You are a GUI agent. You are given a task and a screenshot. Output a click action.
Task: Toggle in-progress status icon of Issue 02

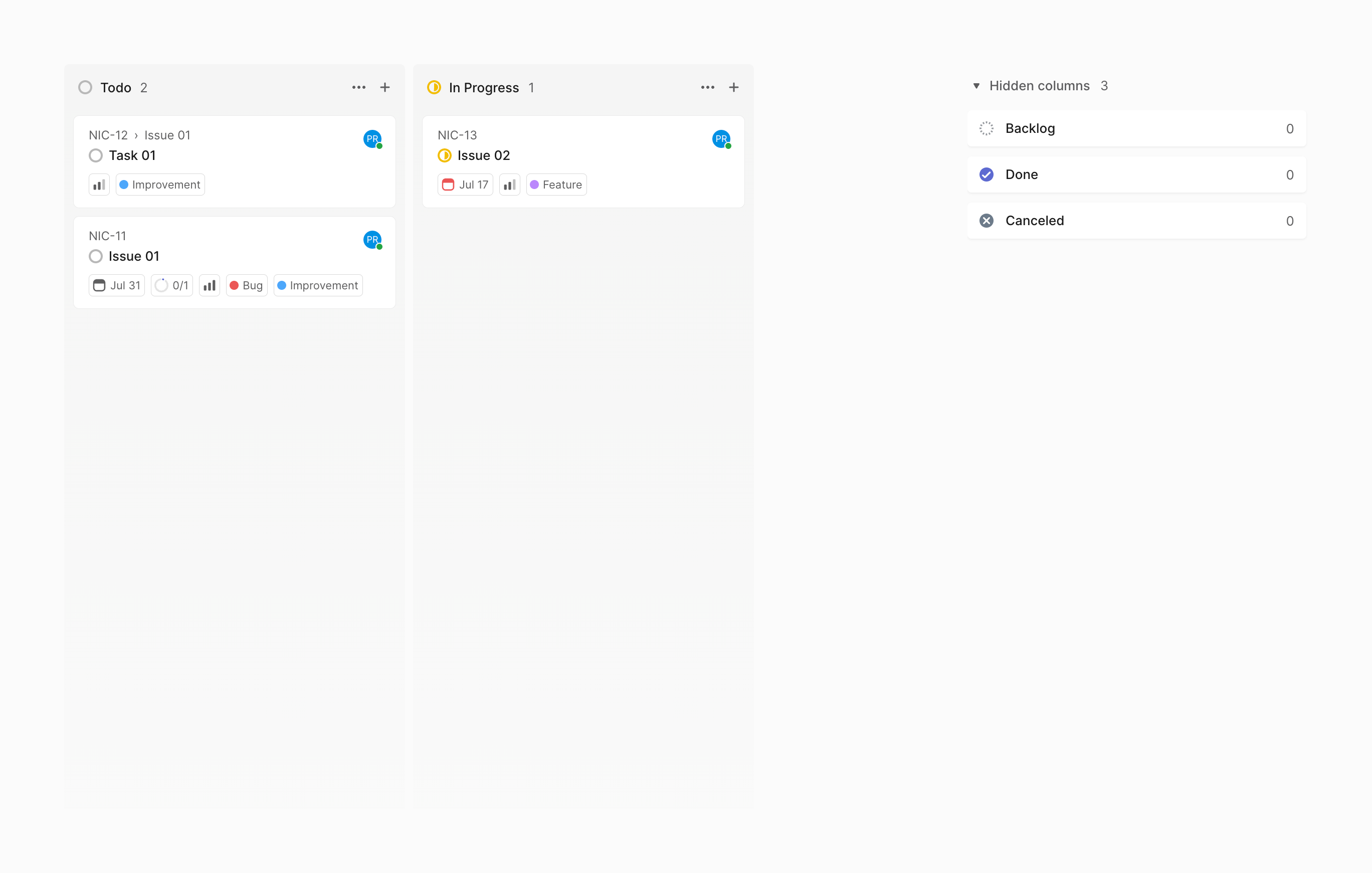click(445, 155)
